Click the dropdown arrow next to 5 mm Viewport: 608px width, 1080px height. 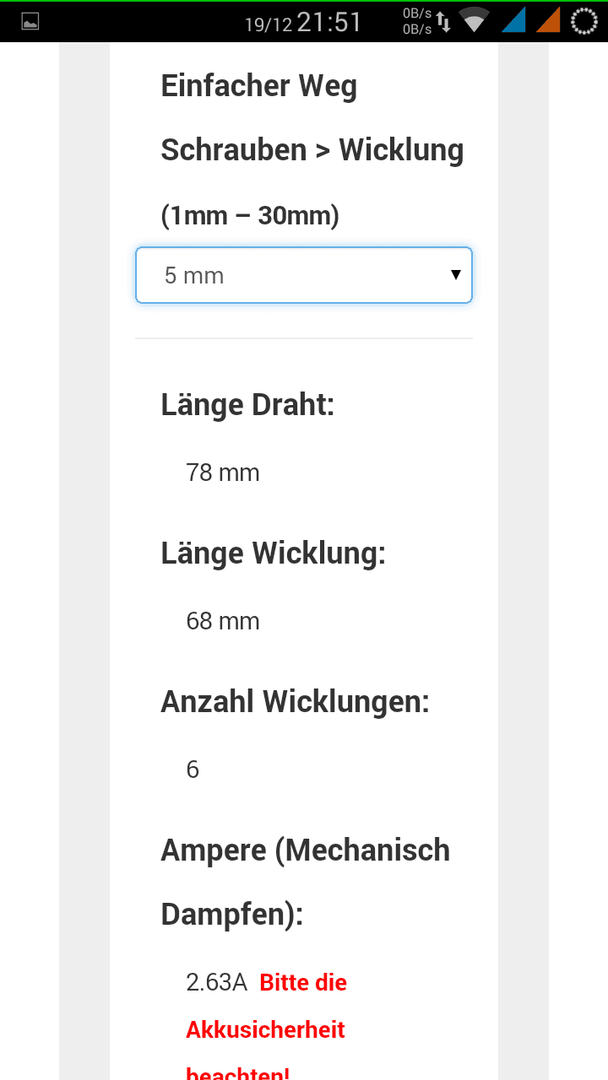(x=455, y=275)
